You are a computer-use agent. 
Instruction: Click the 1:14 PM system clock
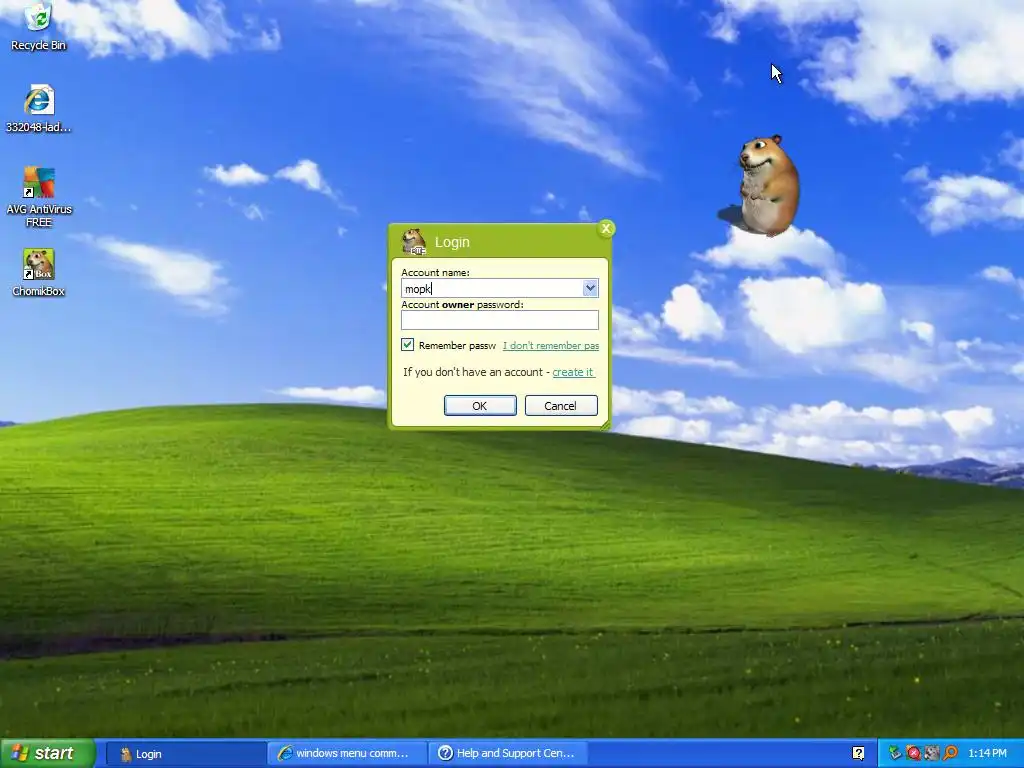tap(987, 754)
